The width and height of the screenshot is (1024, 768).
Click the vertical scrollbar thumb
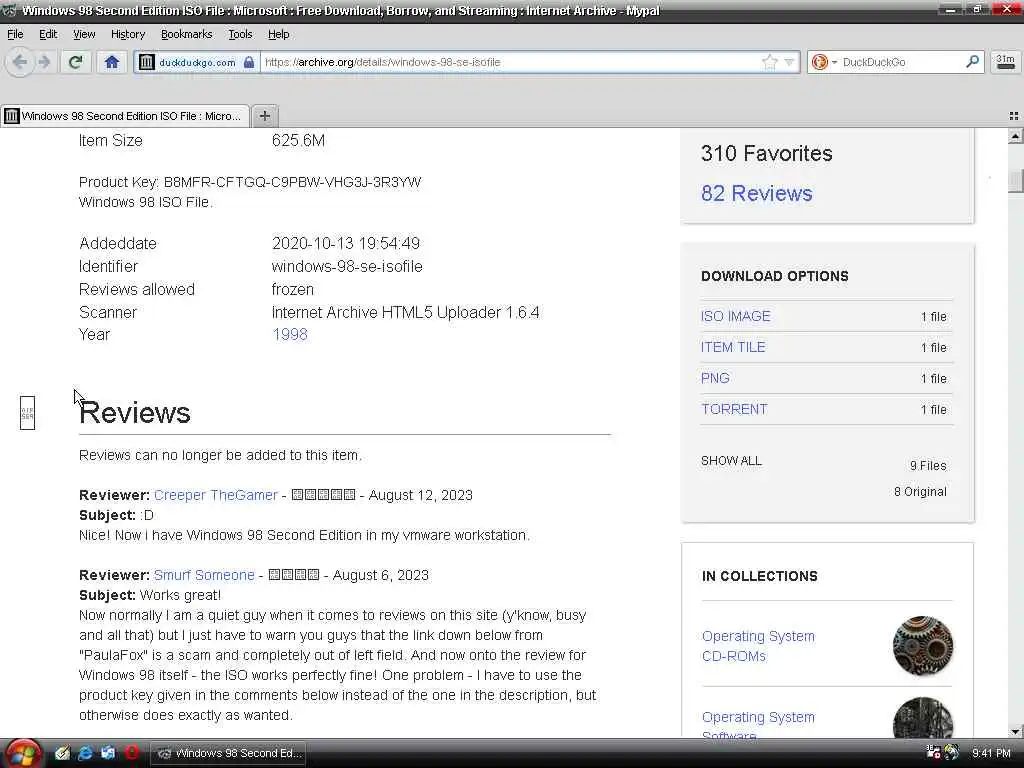pyautogui.click(x=1015, y=181)
